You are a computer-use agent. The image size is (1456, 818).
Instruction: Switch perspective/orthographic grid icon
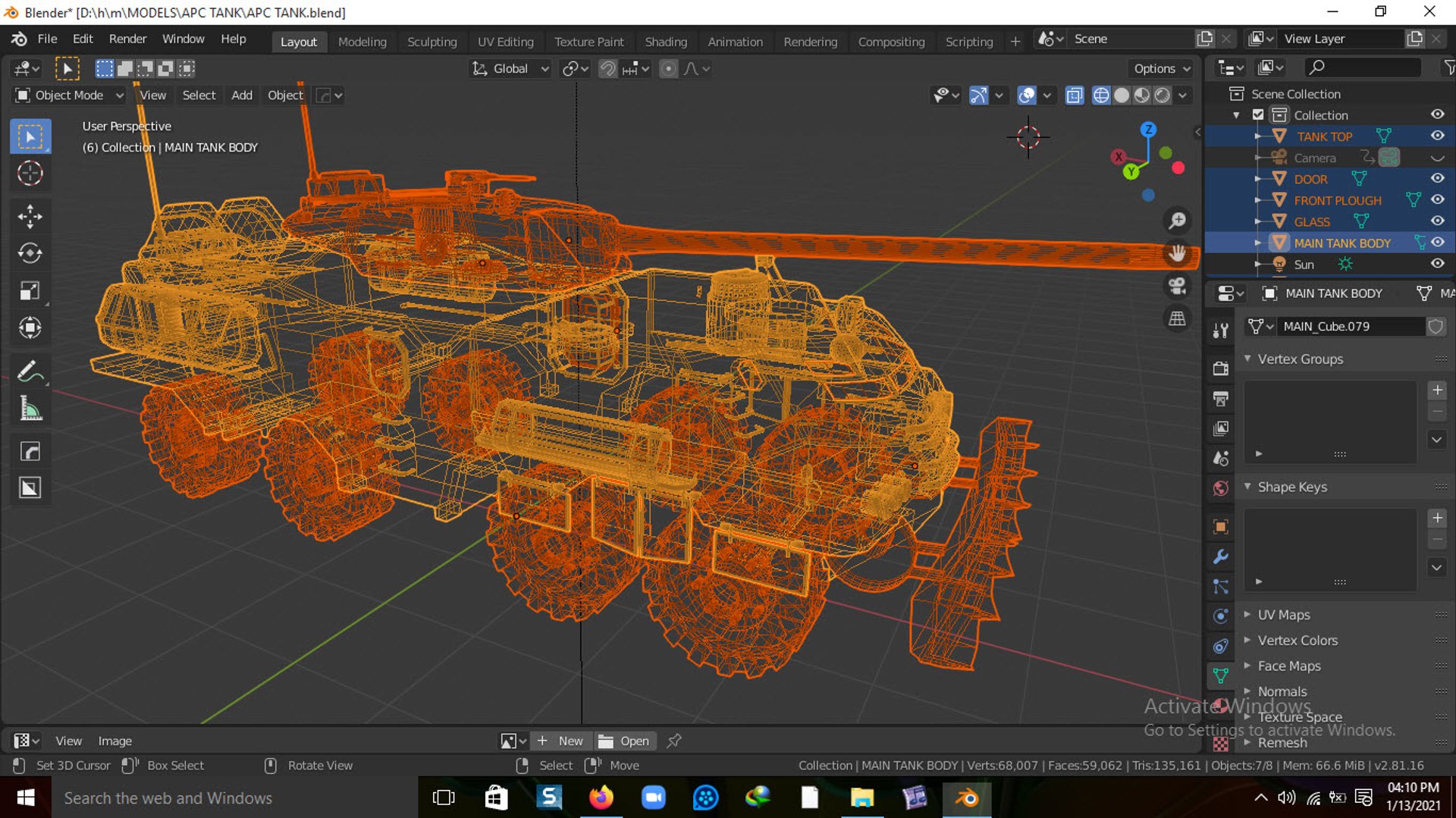coord(1177,318)
